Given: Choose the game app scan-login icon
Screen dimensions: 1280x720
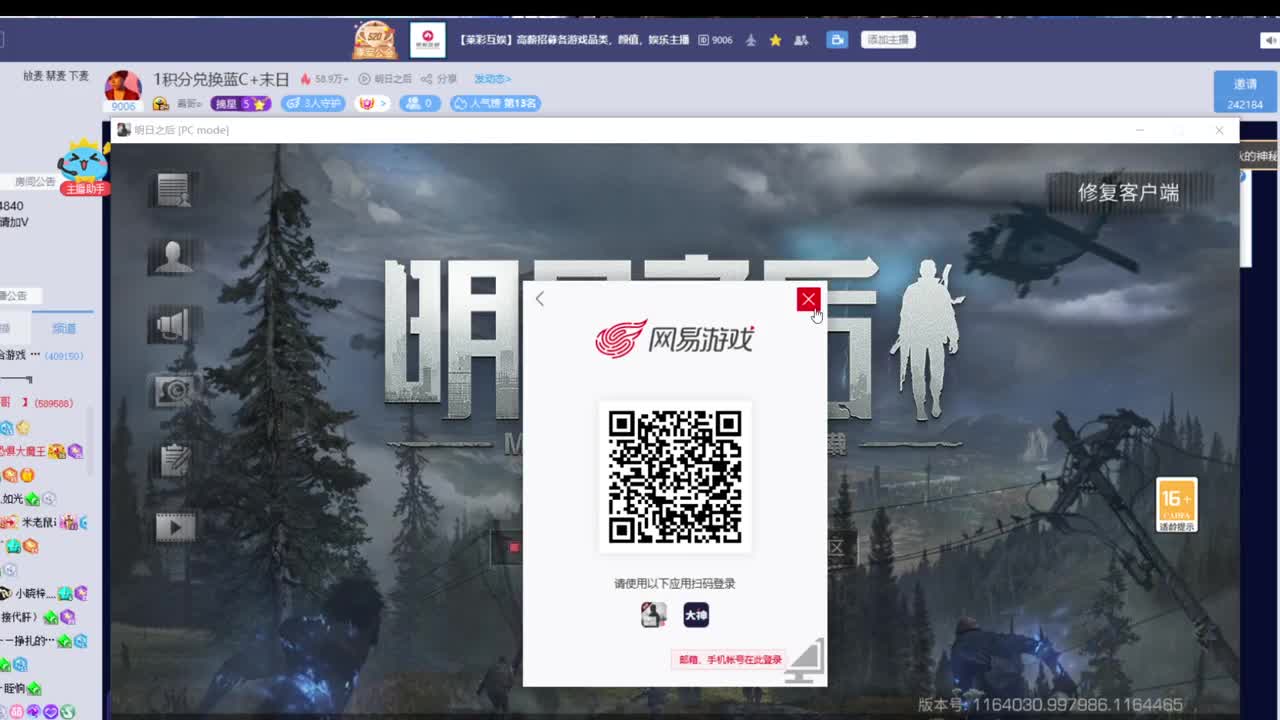Looking at the screenshot, I should pos(654,615).
